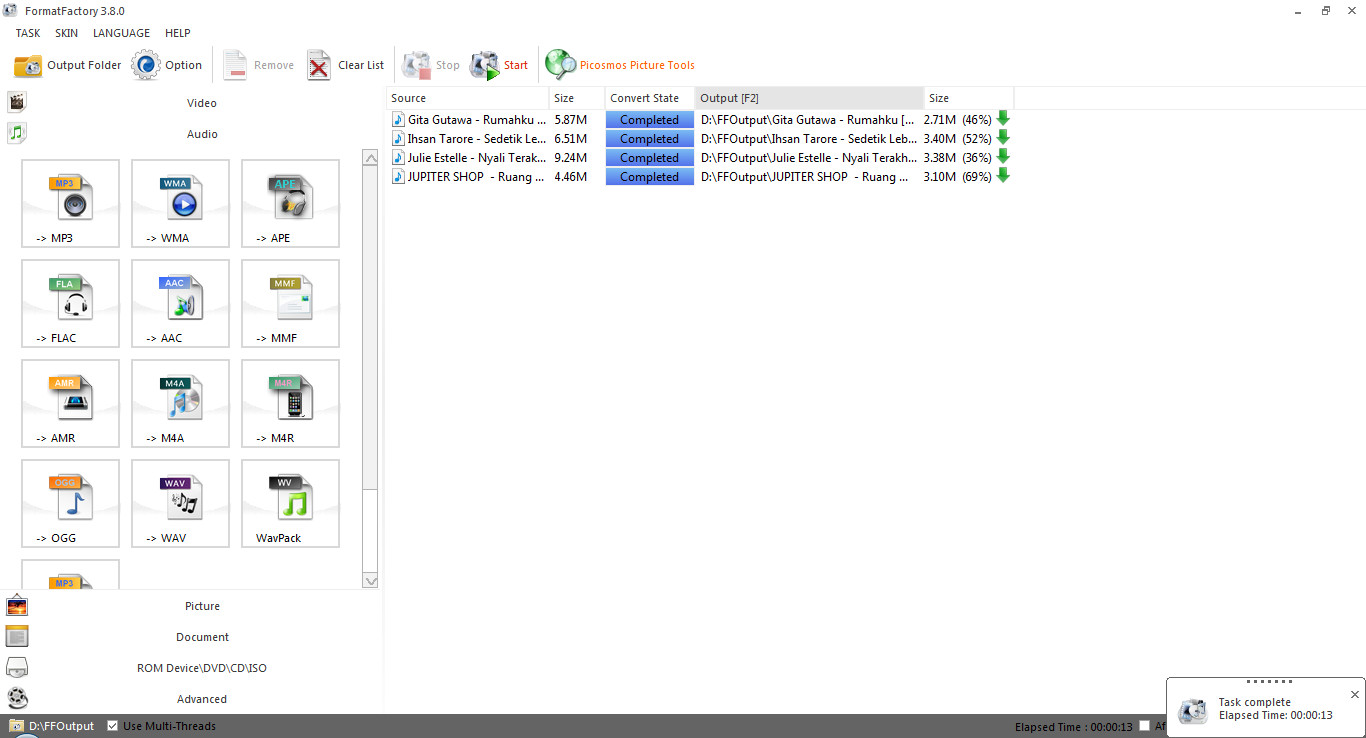
Task: Open the TASK menu
Action: [28, 33]
